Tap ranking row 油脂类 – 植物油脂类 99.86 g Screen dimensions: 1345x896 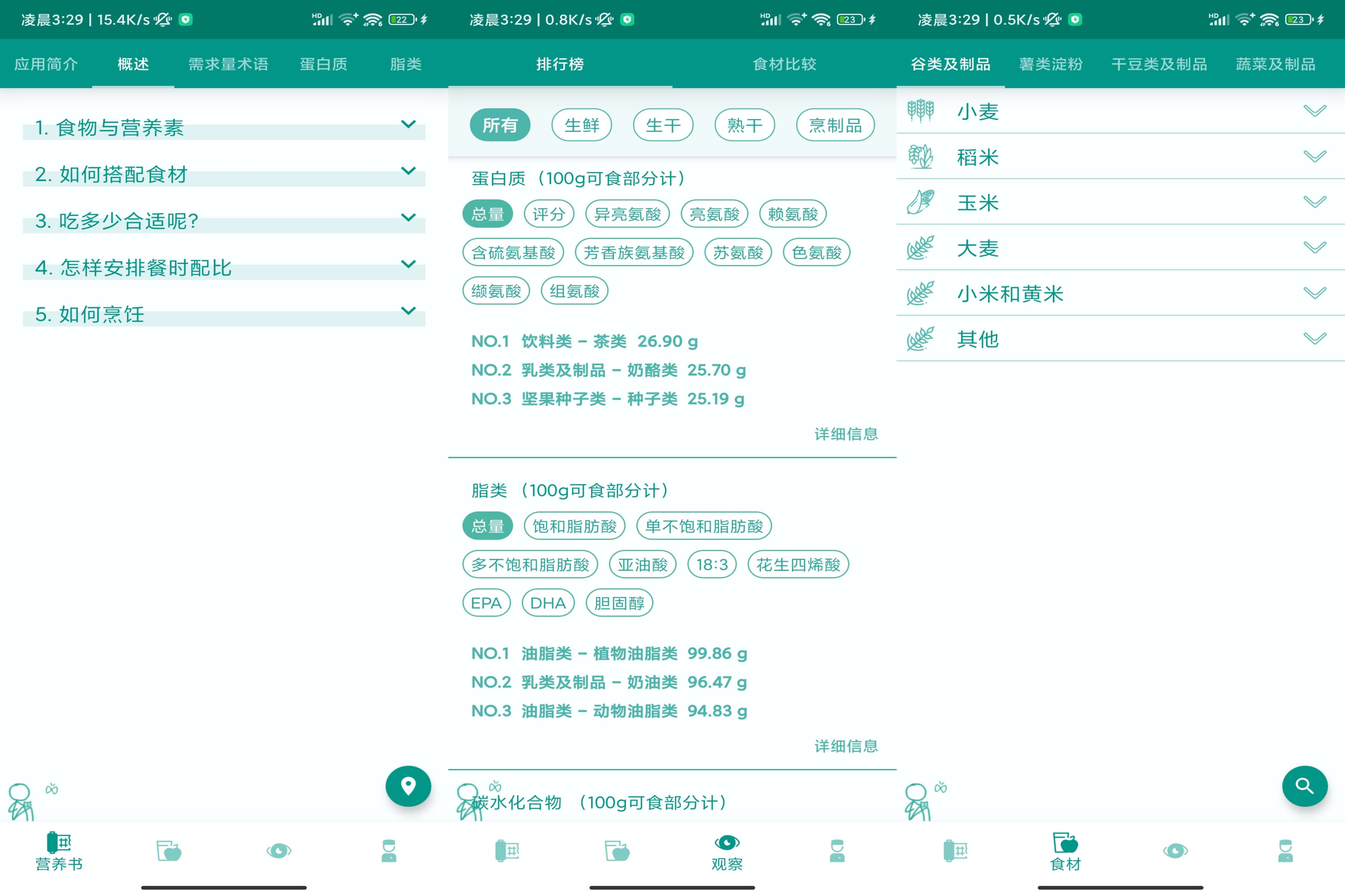pos(609,653)
